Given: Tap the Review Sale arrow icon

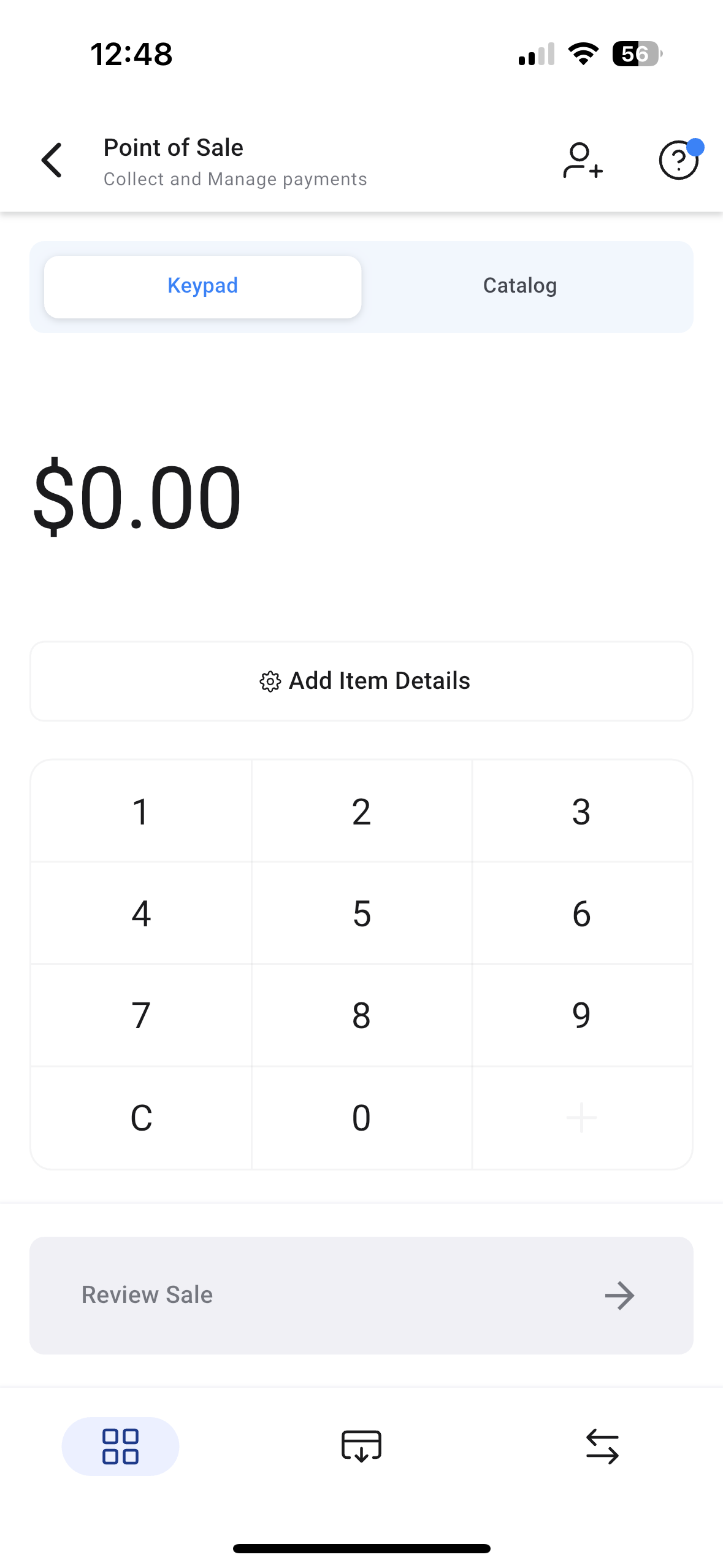Looking at the screenshot, I should click(619, 1295).
